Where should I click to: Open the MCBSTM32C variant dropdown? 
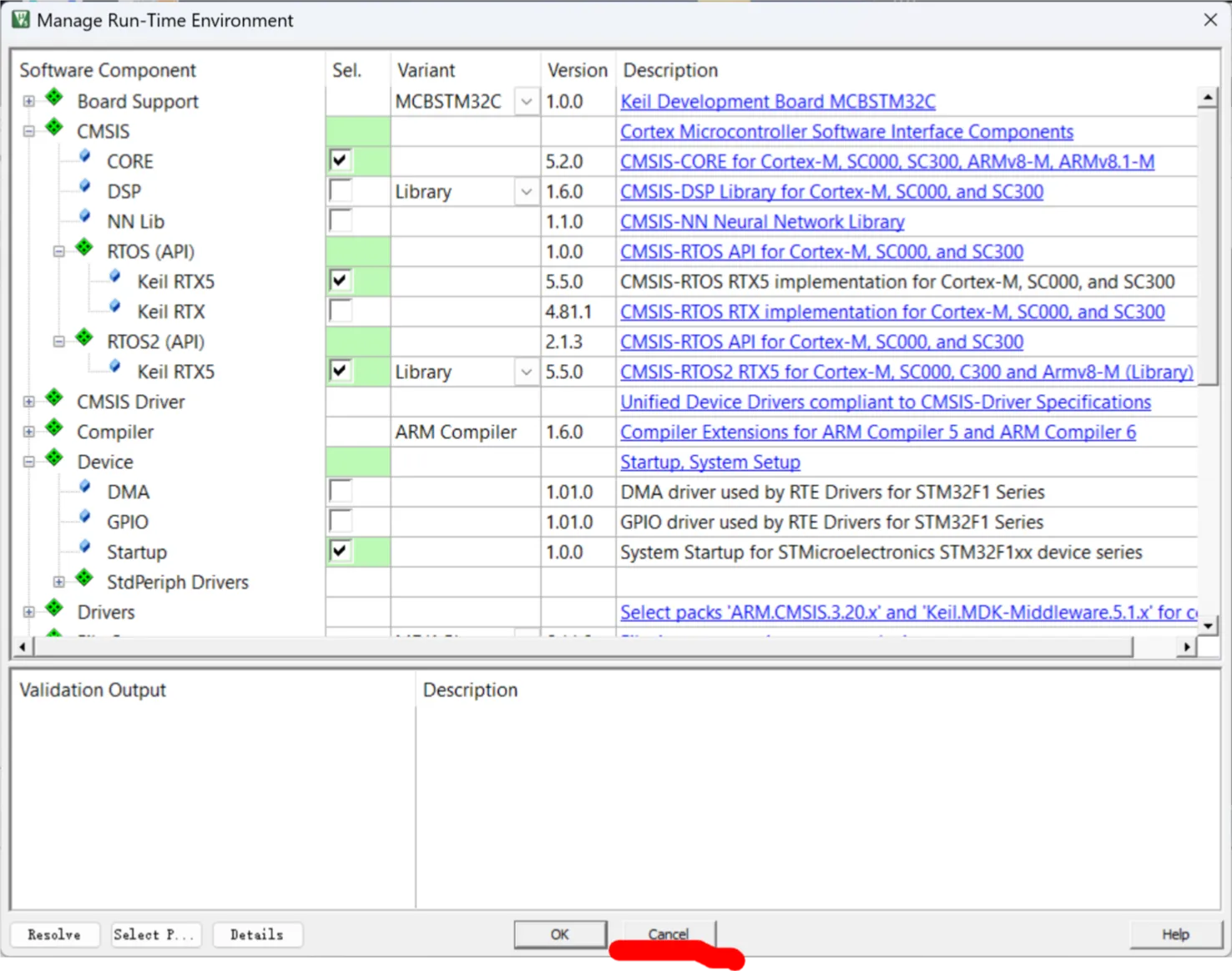click(526, 101)
